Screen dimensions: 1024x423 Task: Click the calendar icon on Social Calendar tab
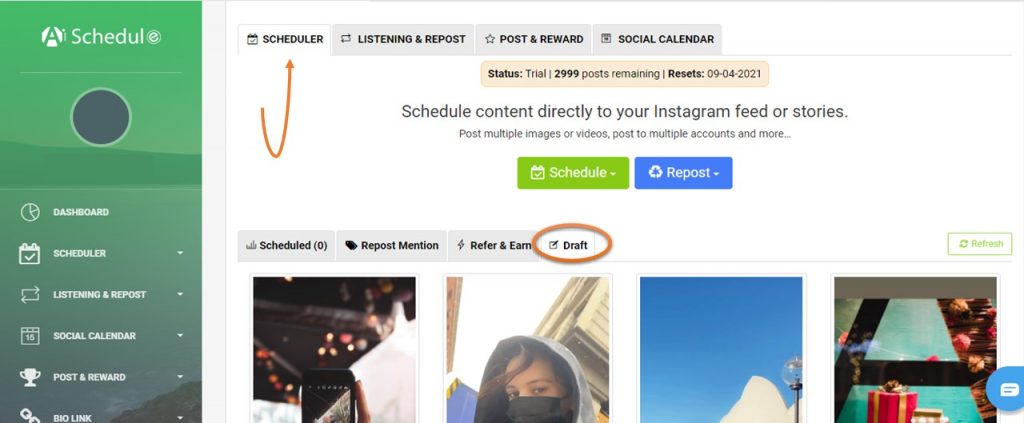(606, 39)
